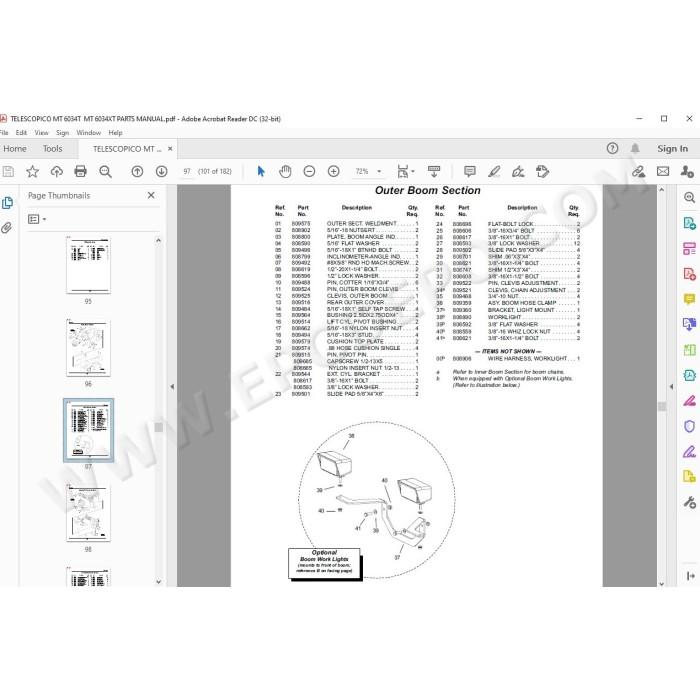Select page 96 thumbnail
The image size is (700, 700).
[88, 348]
